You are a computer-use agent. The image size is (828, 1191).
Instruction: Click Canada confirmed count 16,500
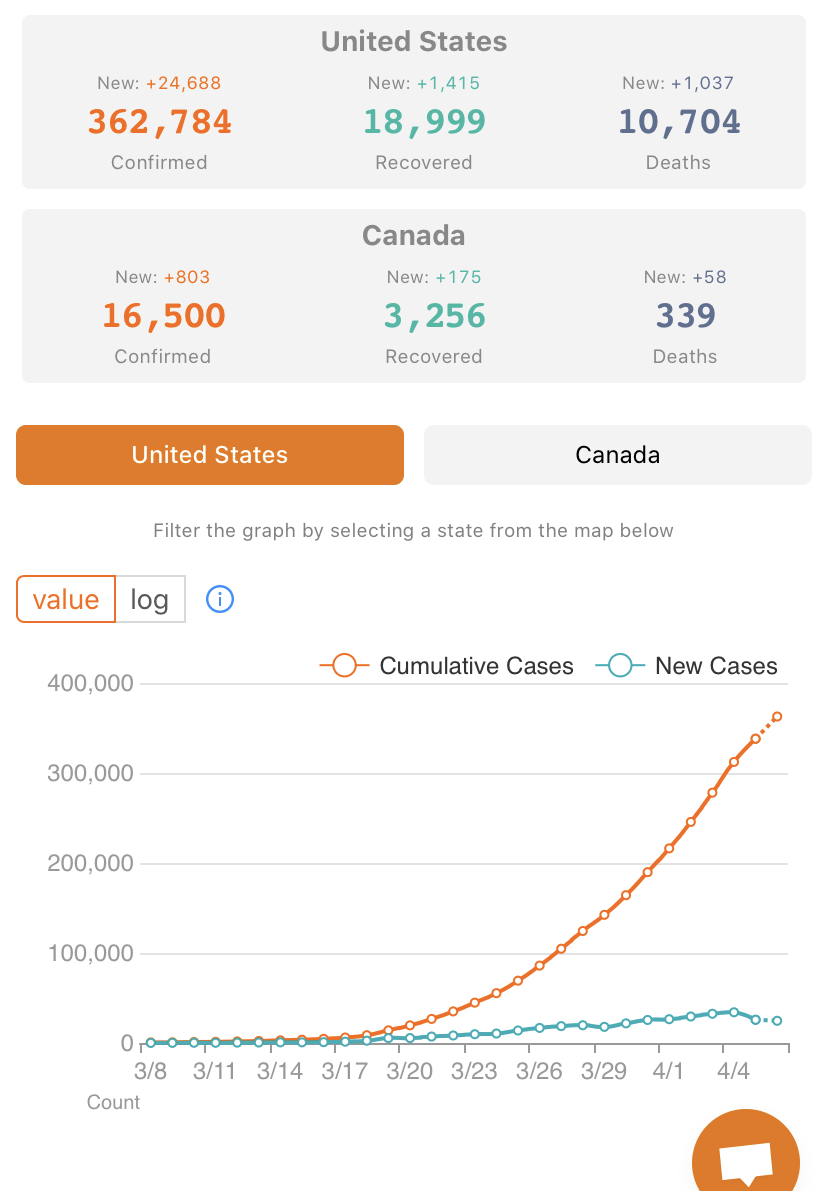coord(163,316)
